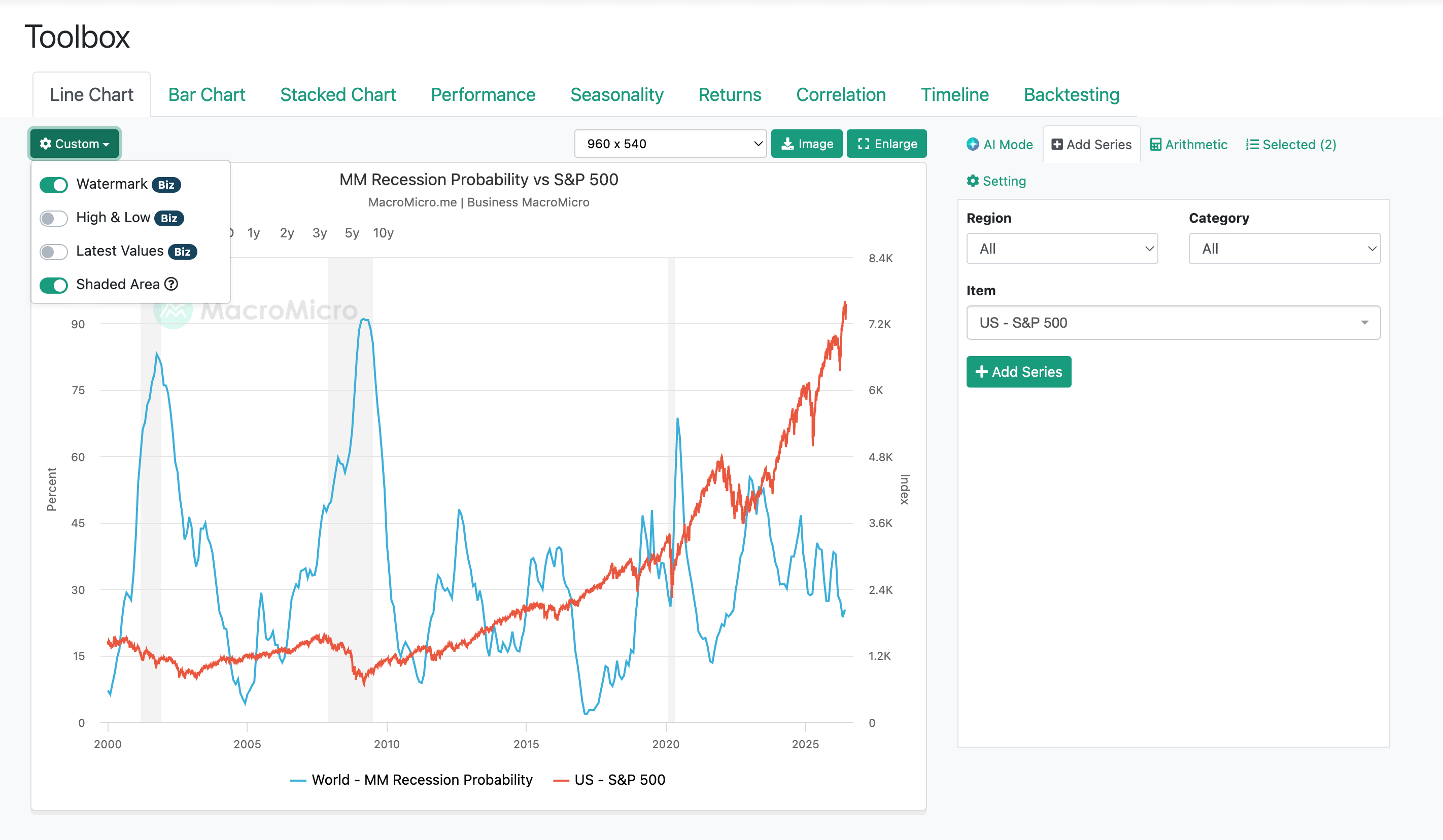
Task: Set chart range to 10y
Action: (x=383, y=233)
